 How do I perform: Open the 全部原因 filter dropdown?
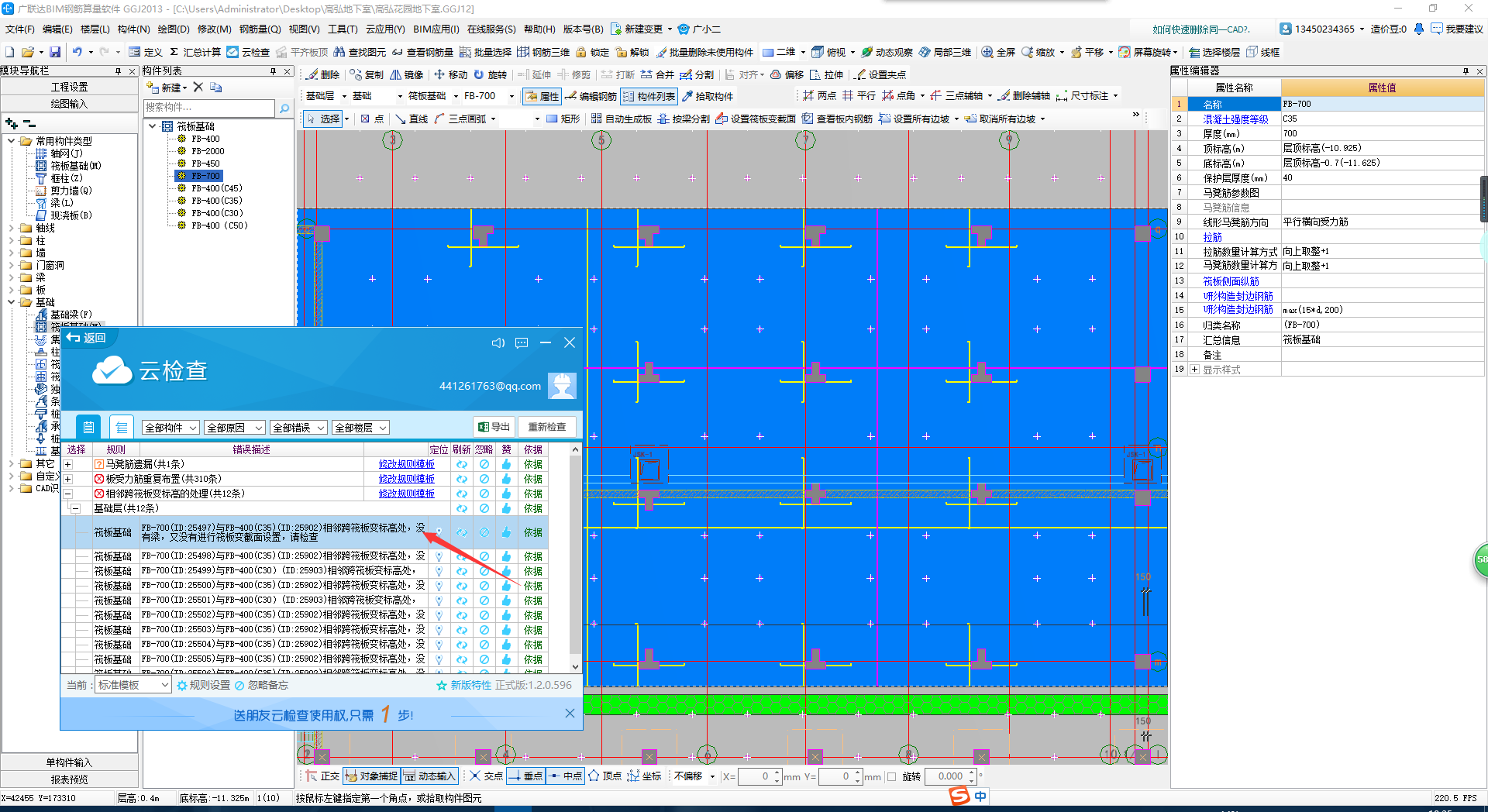234,428
